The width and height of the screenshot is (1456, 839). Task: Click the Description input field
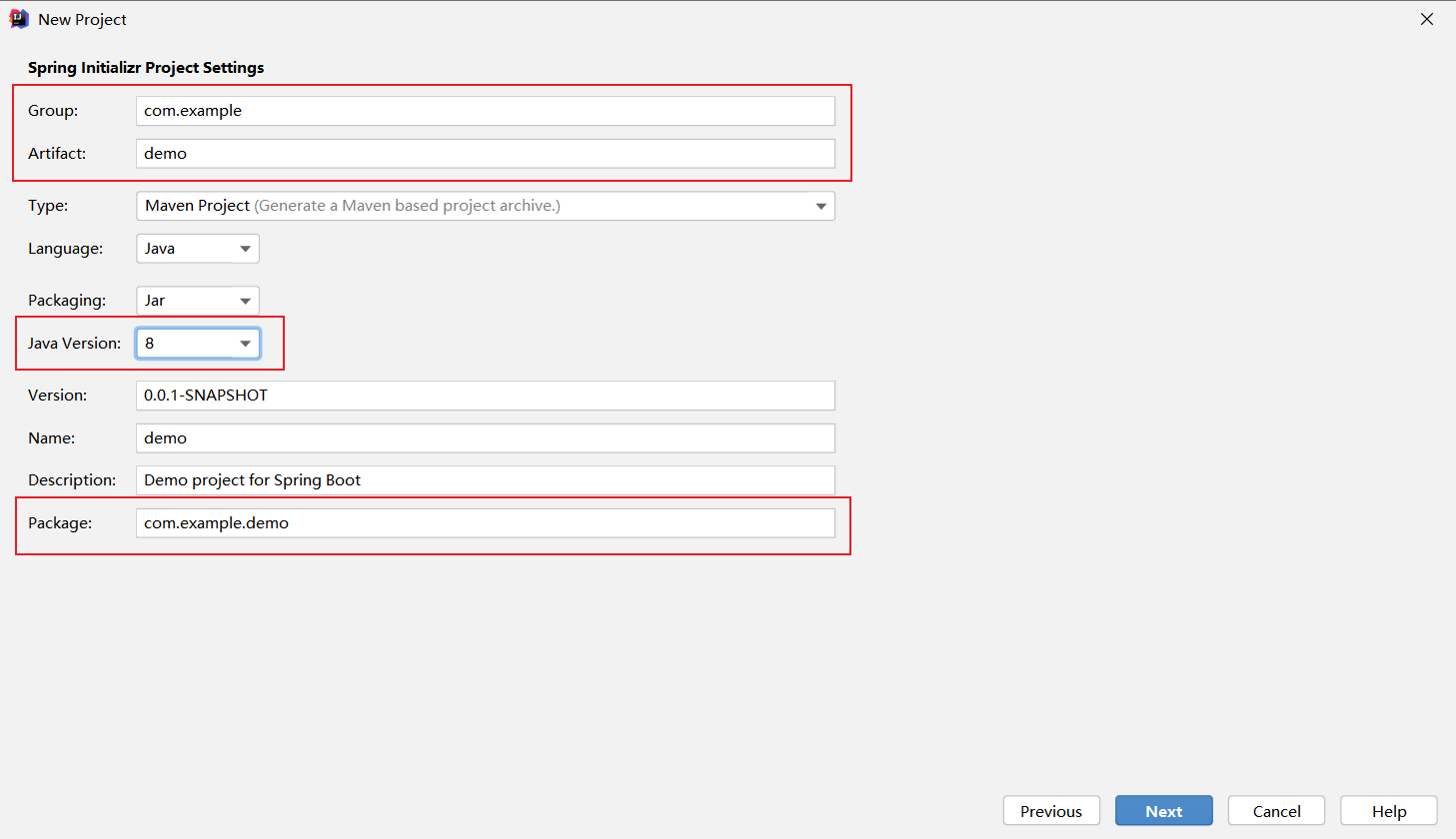(486, 480)
